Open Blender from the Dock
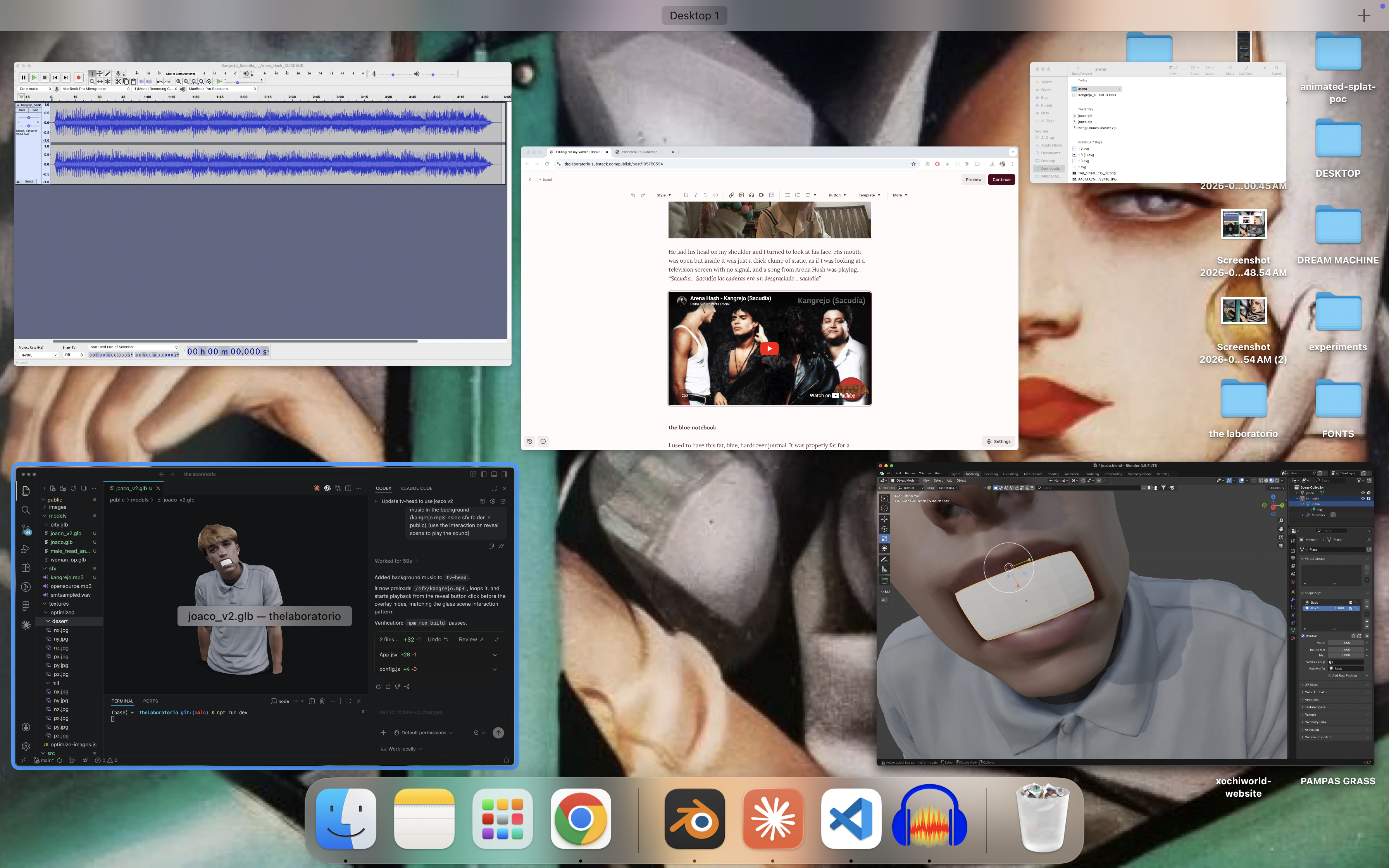The height and width of the screenshot is (868, 1389). click(694, 818)
